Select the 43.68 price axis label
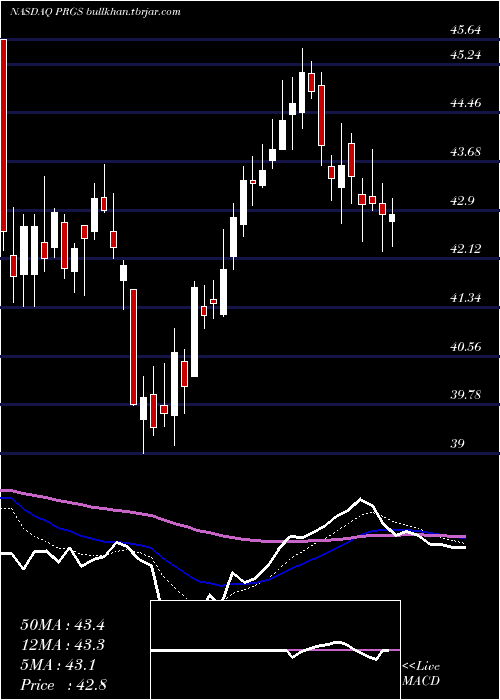 click(x=466, y=152)
